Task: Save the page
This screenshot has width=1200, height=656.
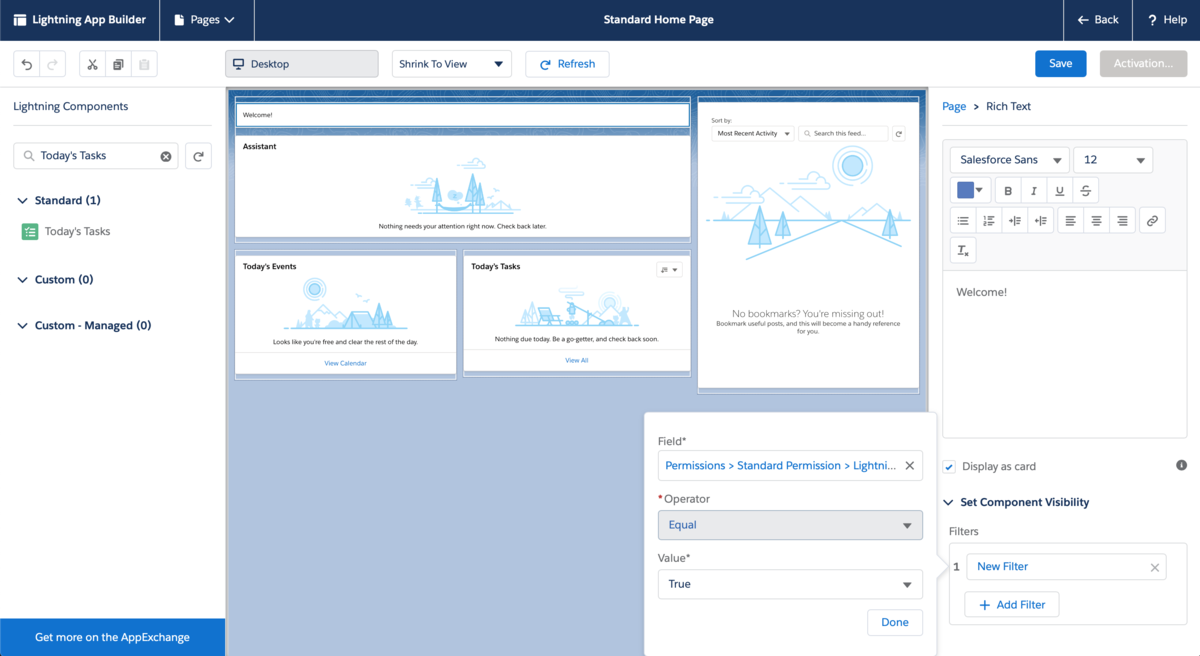Action: point(1061,63)
